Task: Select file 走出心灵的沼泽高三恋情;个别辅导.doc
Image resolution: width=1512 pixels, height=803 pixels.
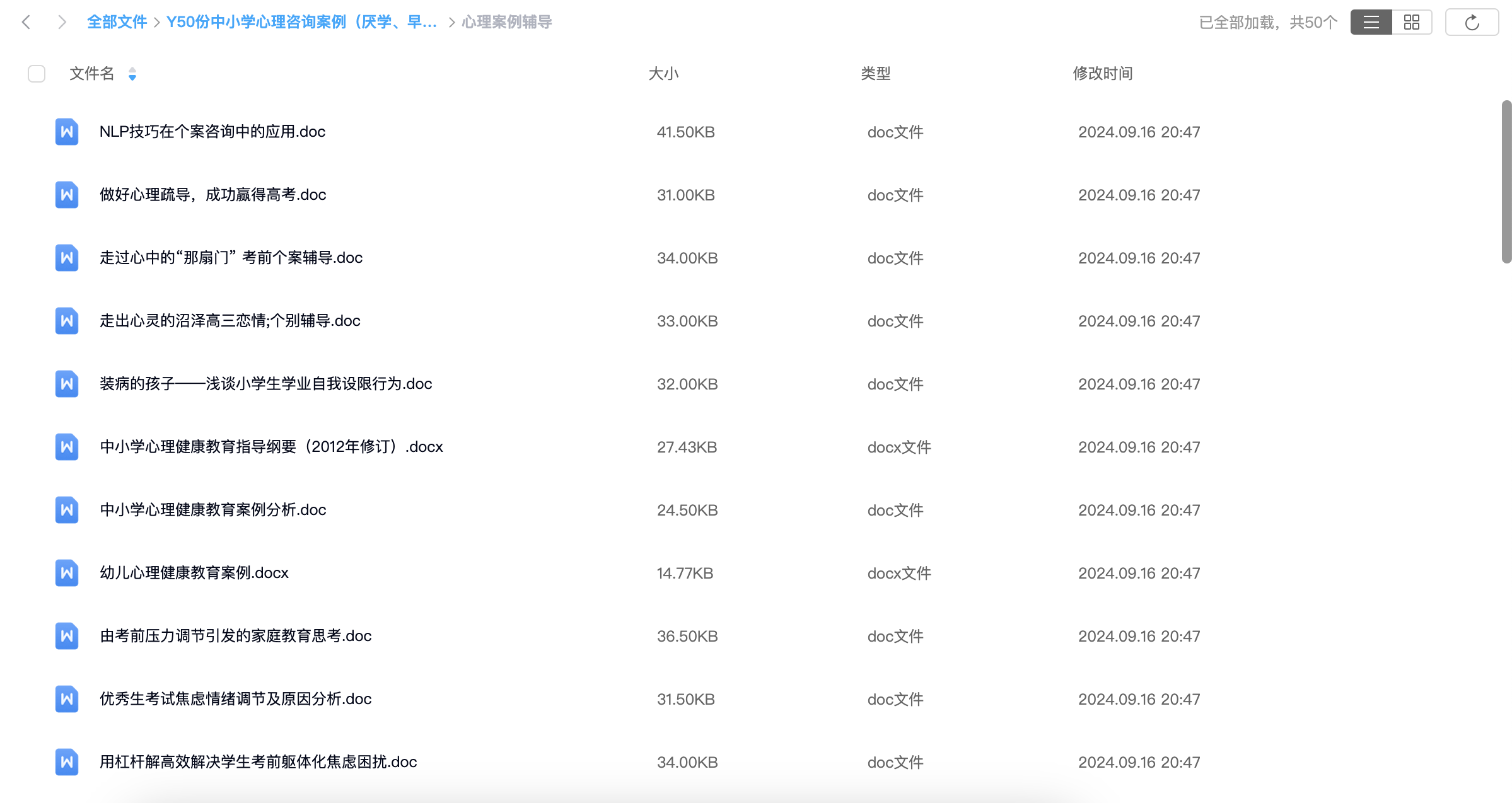Action: [230, 321]
